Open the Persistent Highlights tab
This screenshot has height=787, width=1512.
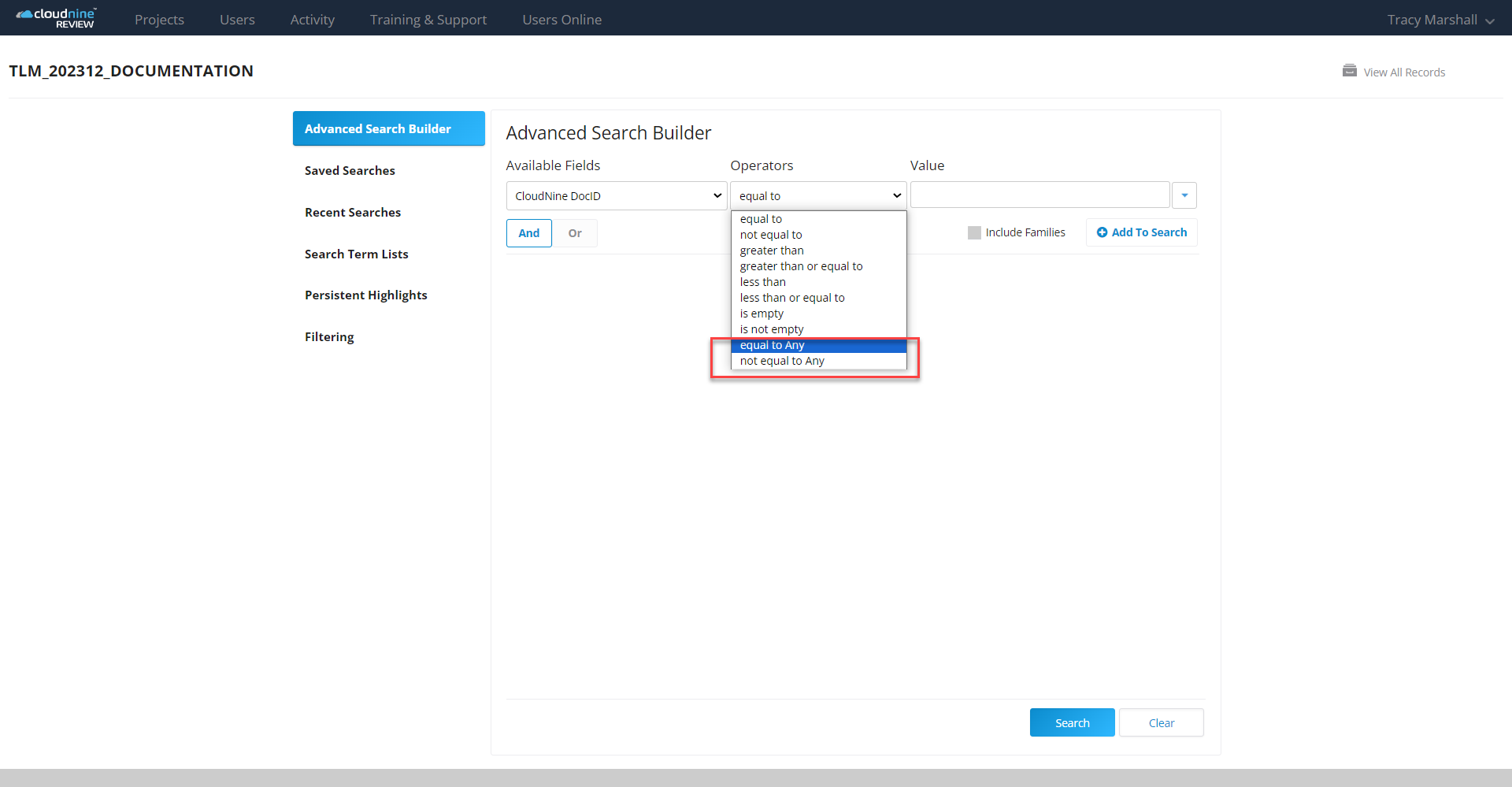366,295
